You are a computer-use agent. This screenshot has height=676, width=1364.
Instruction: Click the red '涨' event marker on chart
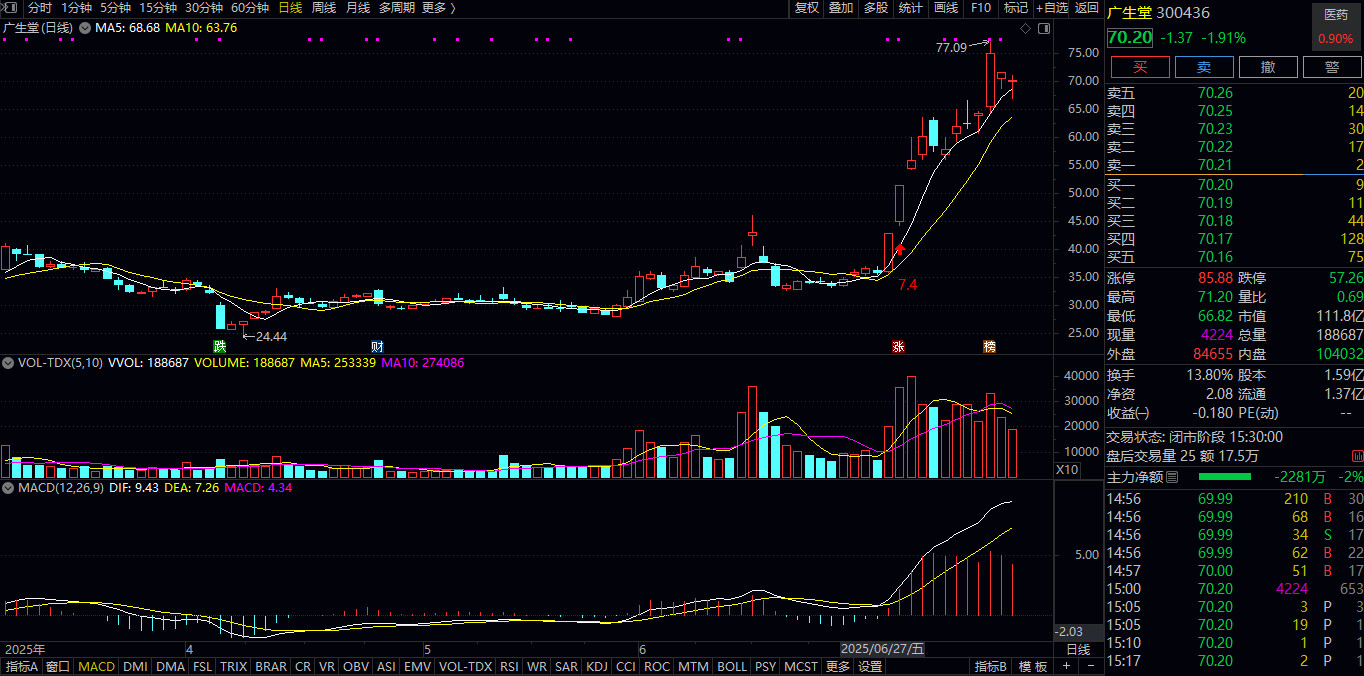[898, 347]
